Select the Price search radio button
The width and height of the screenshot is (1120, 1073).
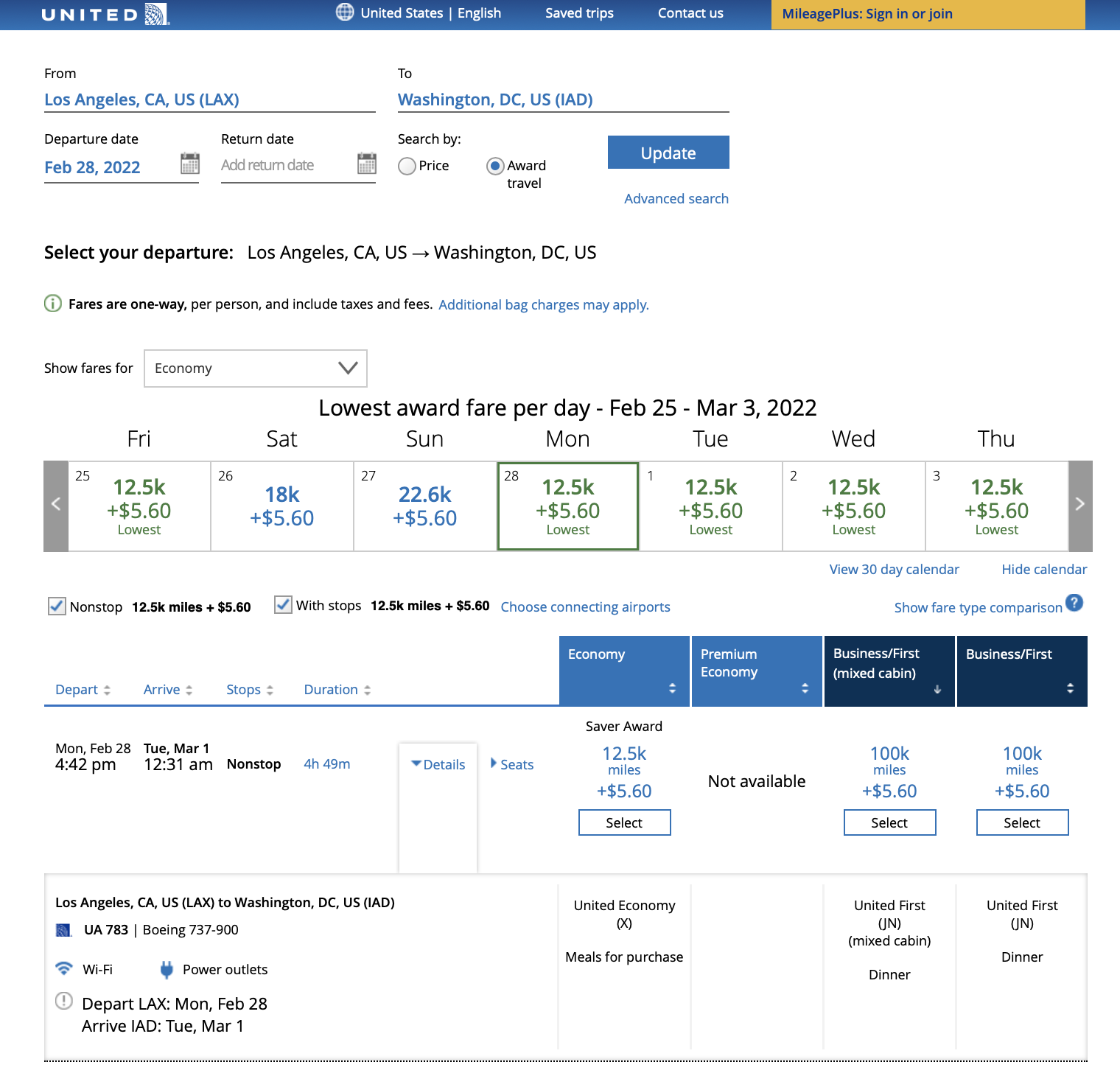[407, 167]
